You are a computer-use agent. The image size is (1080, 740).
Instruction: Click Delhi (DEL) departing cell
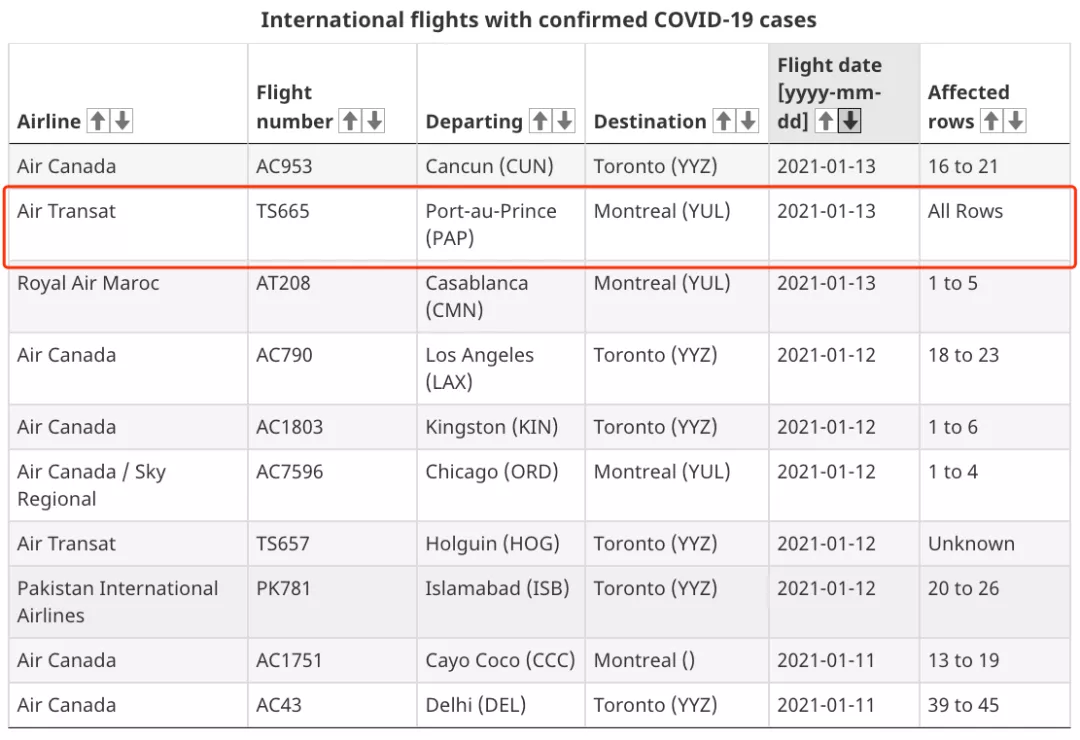pyautogui.click(x=501, y=705)
